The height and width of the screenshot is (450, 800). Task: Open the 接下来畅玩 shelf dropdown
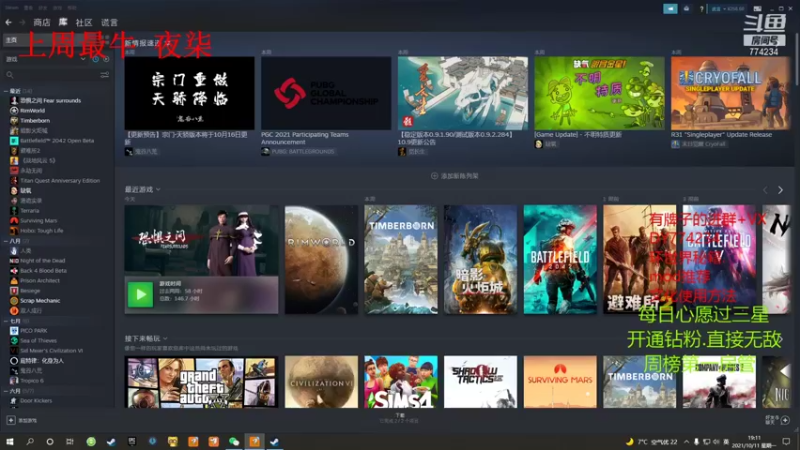click(146, 338)
